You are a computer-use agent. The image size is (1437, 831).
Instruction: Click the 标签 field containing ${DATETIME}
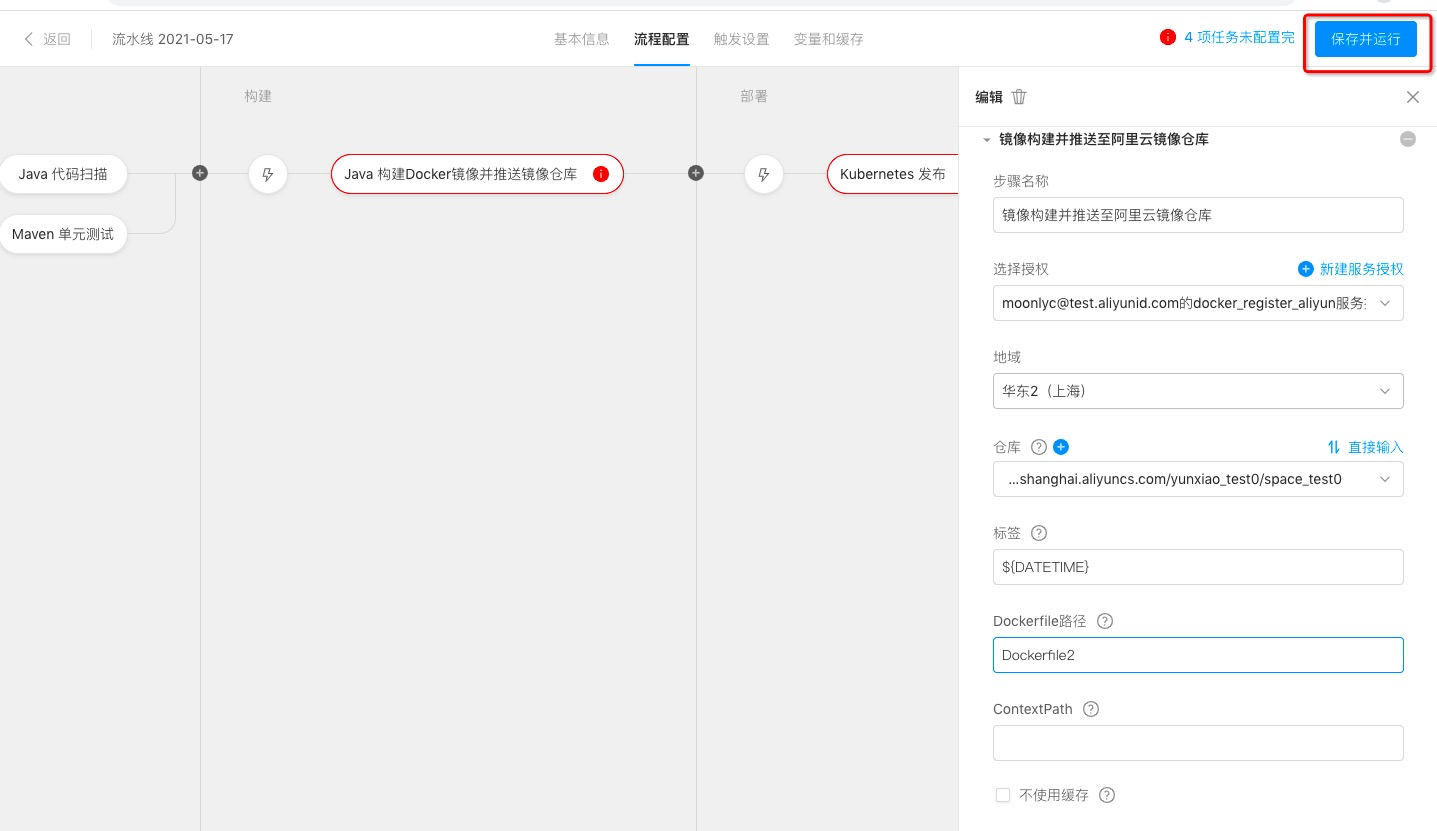[x=1198, y=567]
